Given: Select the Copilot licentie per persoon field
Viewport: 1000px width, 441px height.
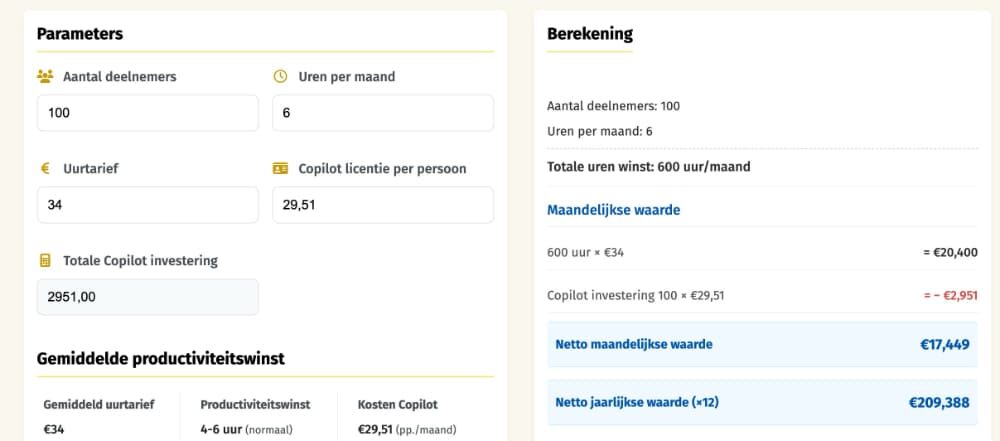Looking at the screenshot, I should (x=383, y=205).
